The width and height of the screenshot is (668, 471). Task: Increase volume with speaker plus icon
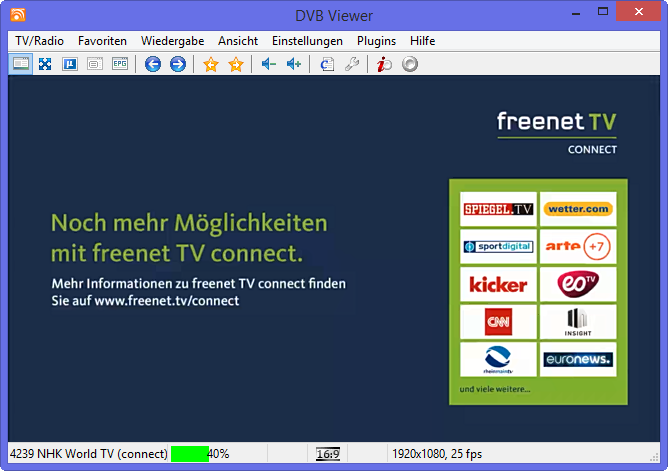click(x=294, y=64)
